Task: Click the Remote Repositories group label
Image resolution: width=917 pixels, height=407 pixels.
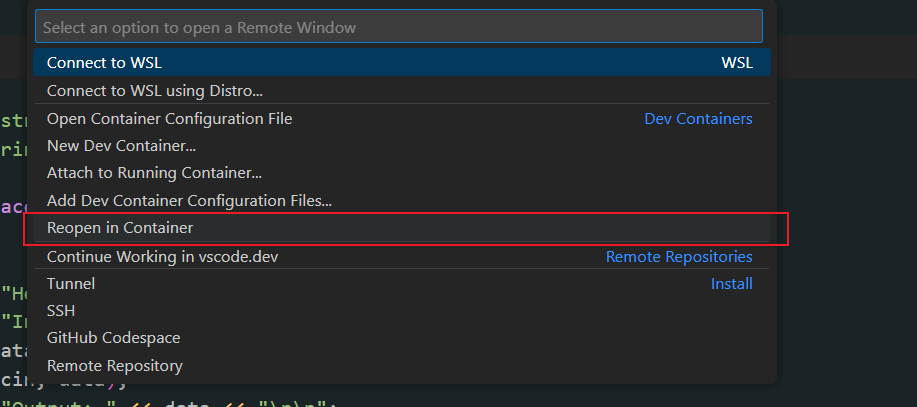Action: [679, 257]
